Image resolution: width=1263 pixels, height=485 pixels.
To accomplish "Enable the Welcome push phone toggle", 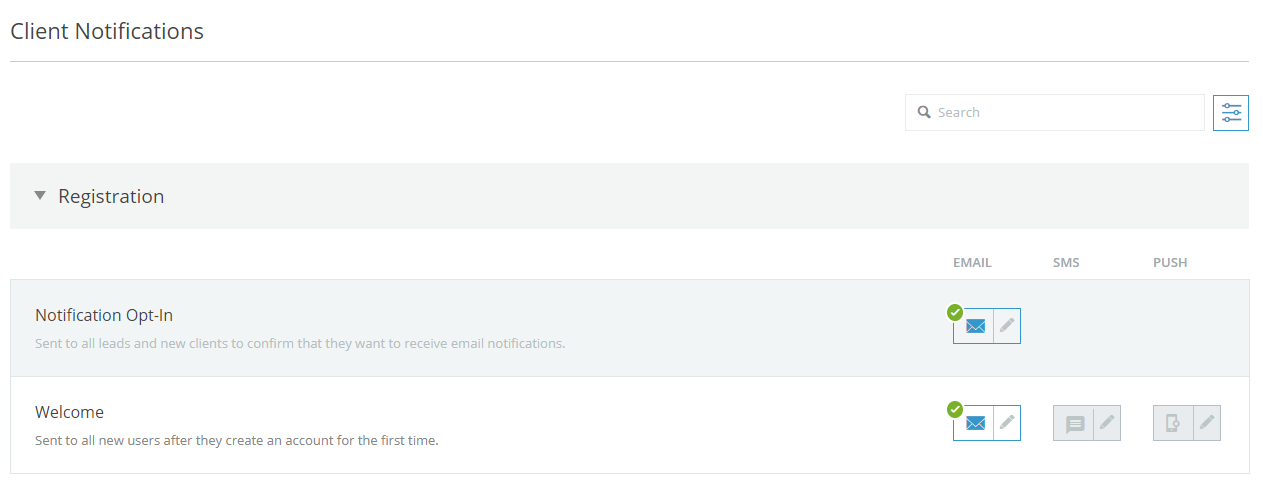I will [x=1174, y=423].
